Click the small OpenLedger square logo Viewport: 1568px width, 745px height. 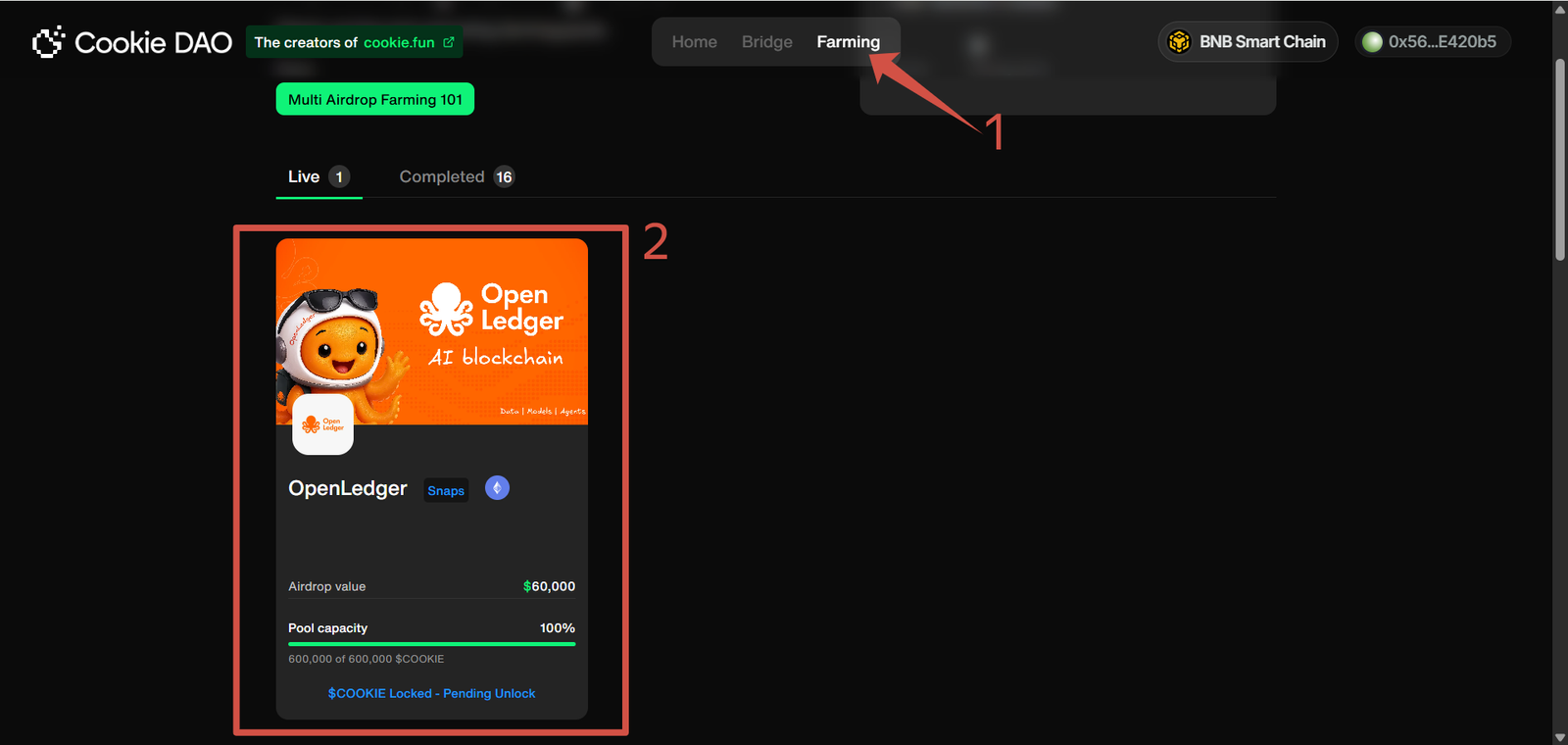(x=322, y=424)
